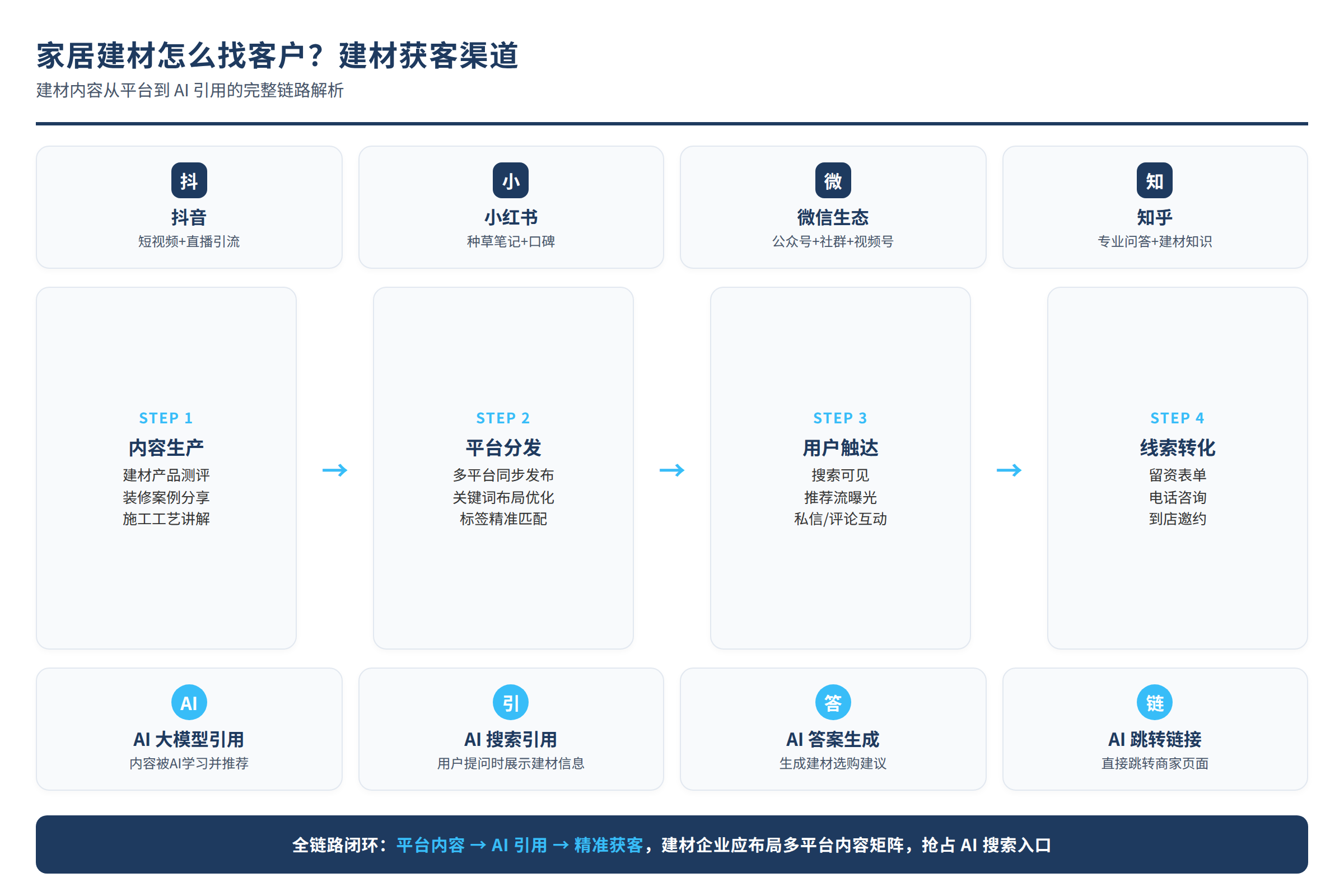Click the line 私信/评论互动
This screenshot has height=896, width=1344.
841,520
